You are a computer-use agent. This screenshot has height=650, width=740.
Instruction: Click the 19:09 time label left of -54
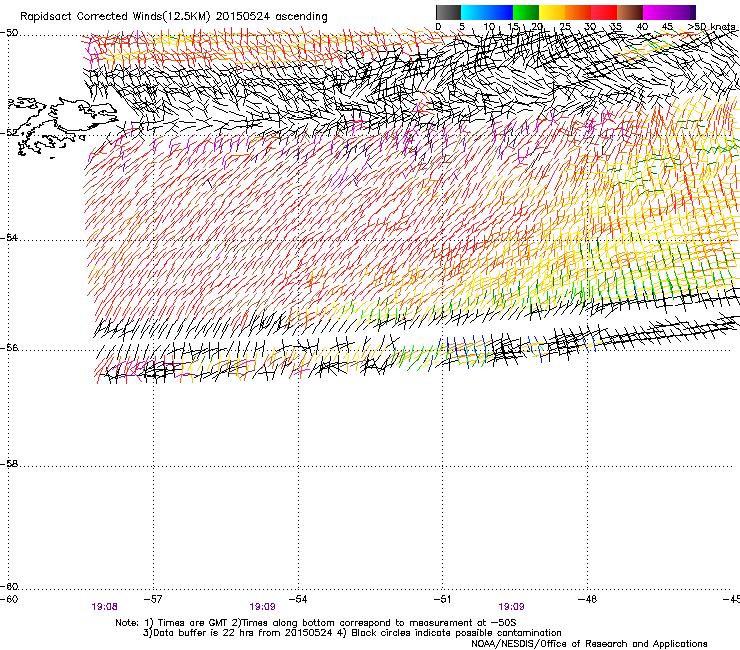[262, 607]
